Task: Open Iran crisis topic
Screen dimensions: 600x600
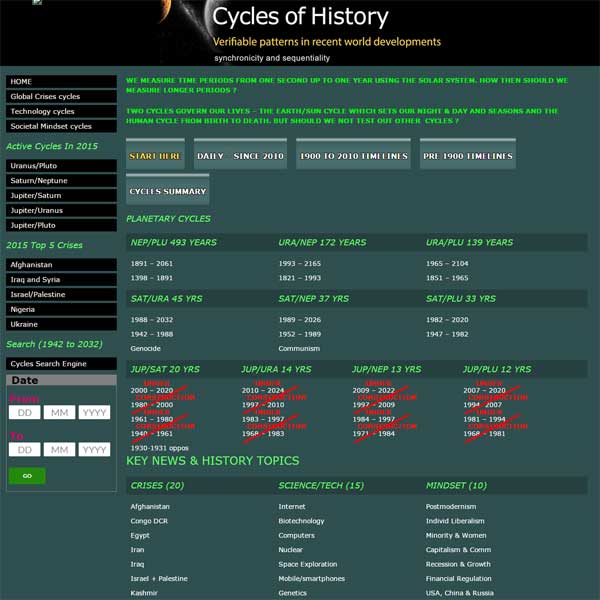Action: click(x=137, y=550)
